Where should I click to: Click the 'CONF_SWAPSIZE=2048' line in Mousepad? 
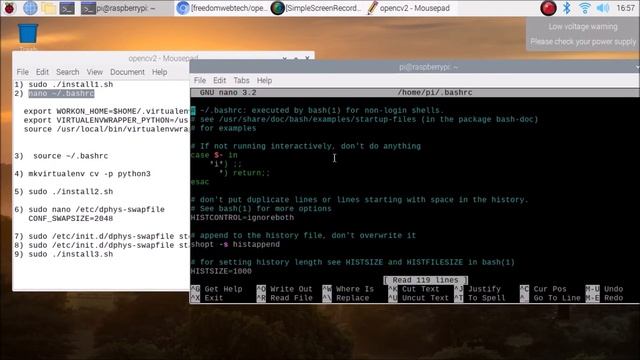(71, 218)
